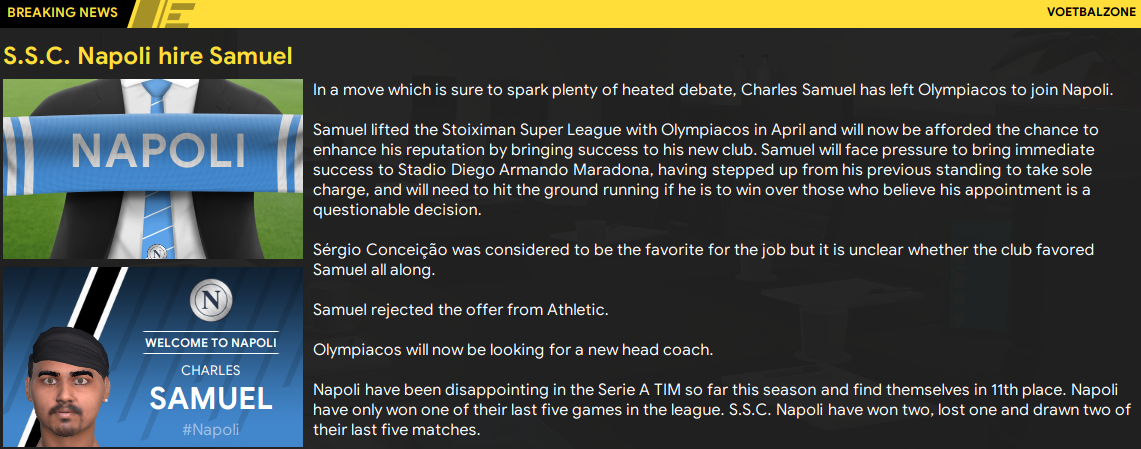Click the #Napoli hashtag
This screenshot has height=449, width=1141.
[210, 430]
